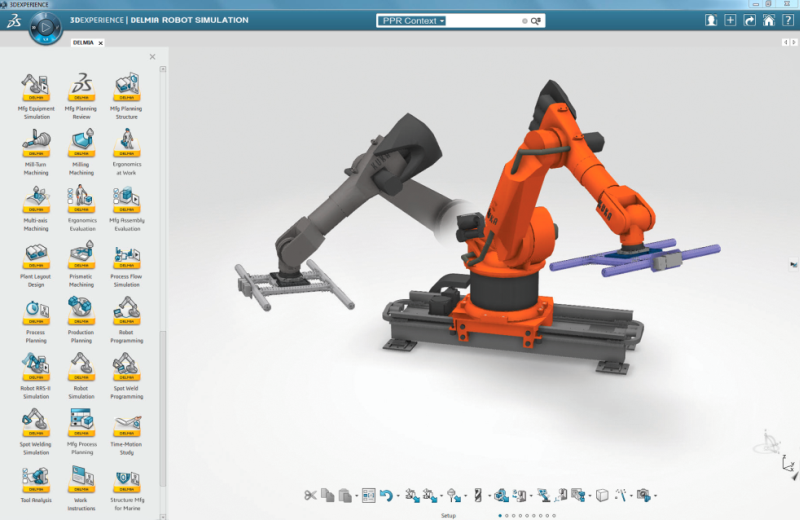Image resolution: width=800 pixels, height=520 pixels.
Task: Click the apps panel scrollbar thumb
Action: 163,408
